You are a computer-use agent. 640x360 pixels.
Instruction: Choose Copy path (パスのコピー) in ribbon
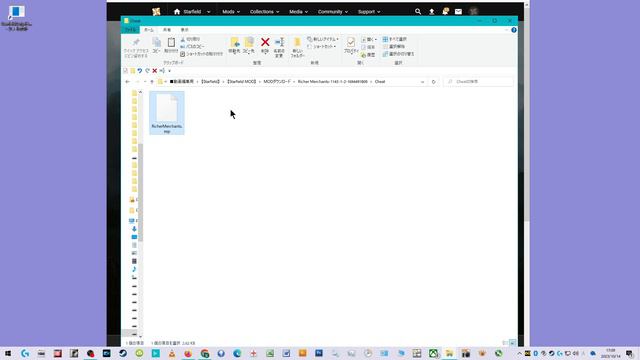click(192, 47)
